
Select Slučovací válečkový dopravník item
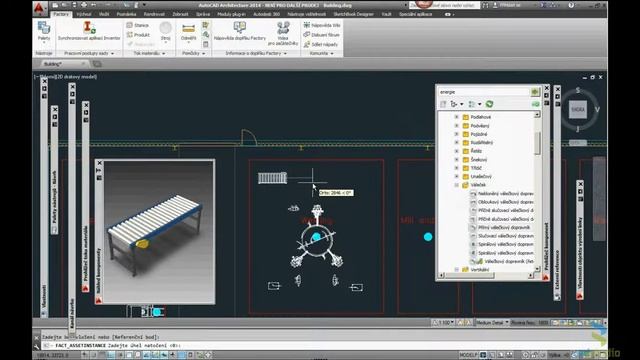point(502,236)
